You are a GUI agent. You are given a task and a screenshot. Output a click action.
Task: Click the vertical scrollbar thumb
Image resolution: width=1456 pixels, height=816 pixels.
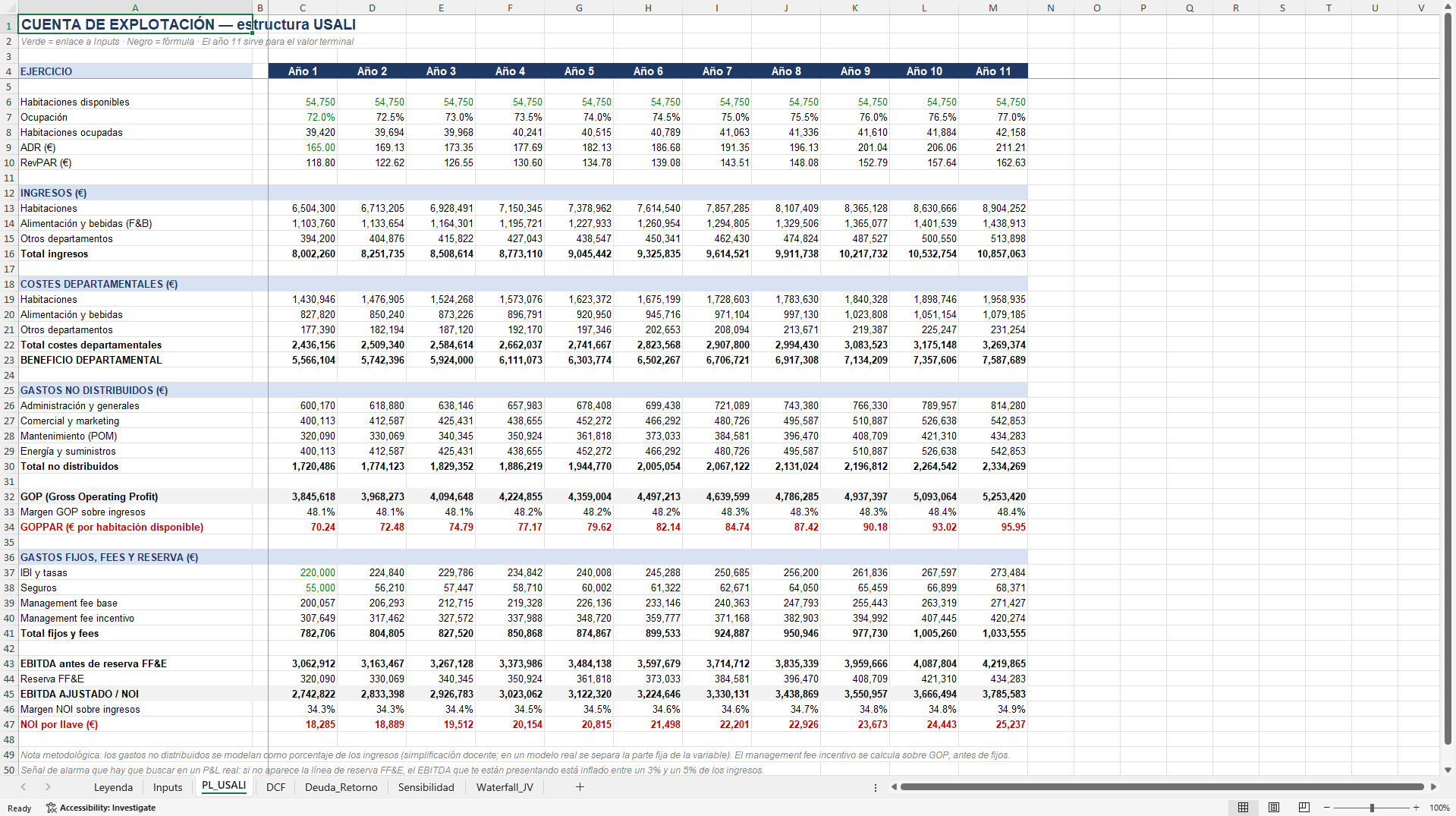pyautogui.click(x=1448, y=380)
